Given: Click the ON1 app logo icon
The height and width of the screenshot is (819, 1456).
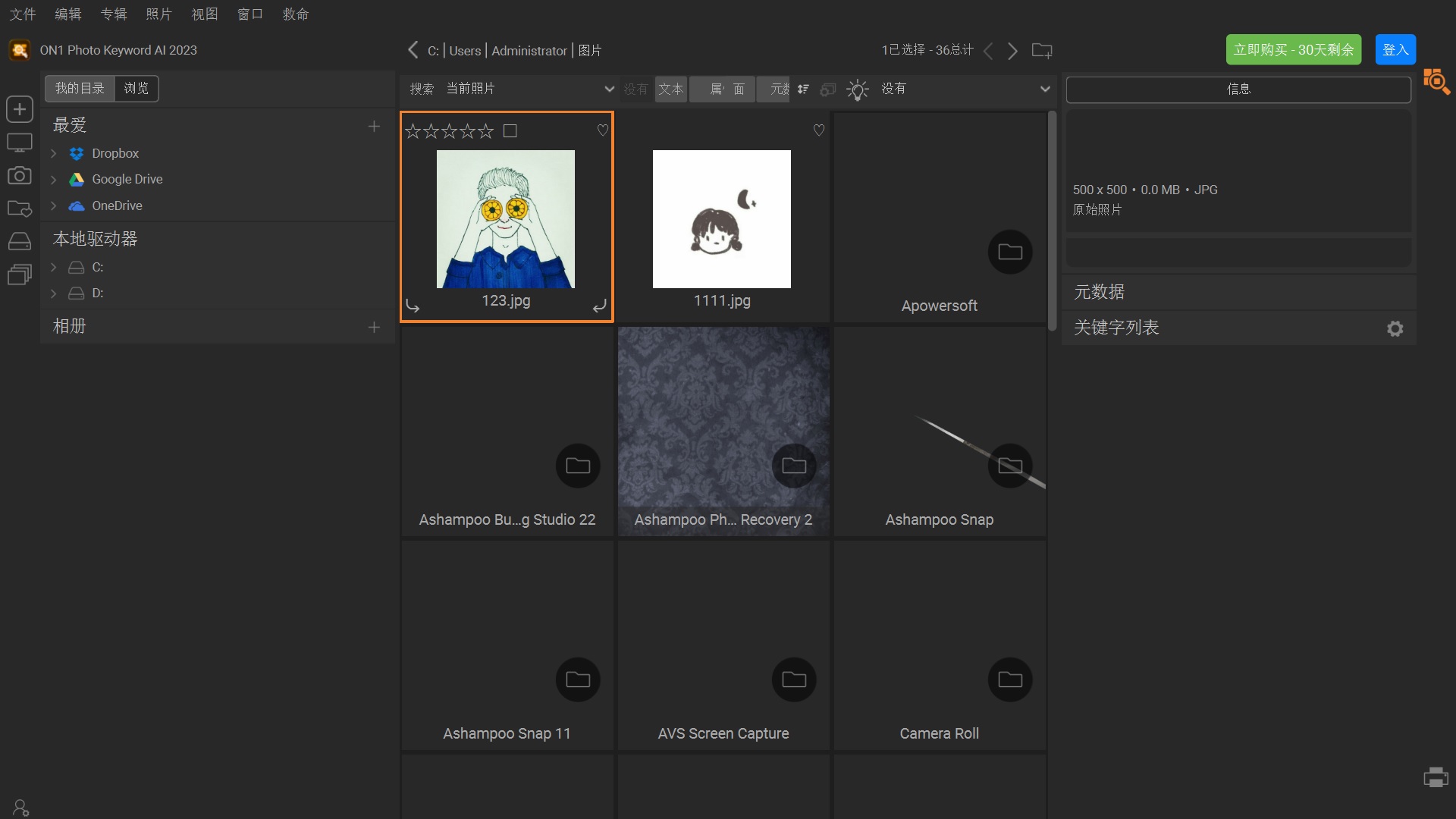Looking at the screenshot, I should point(20,50).
